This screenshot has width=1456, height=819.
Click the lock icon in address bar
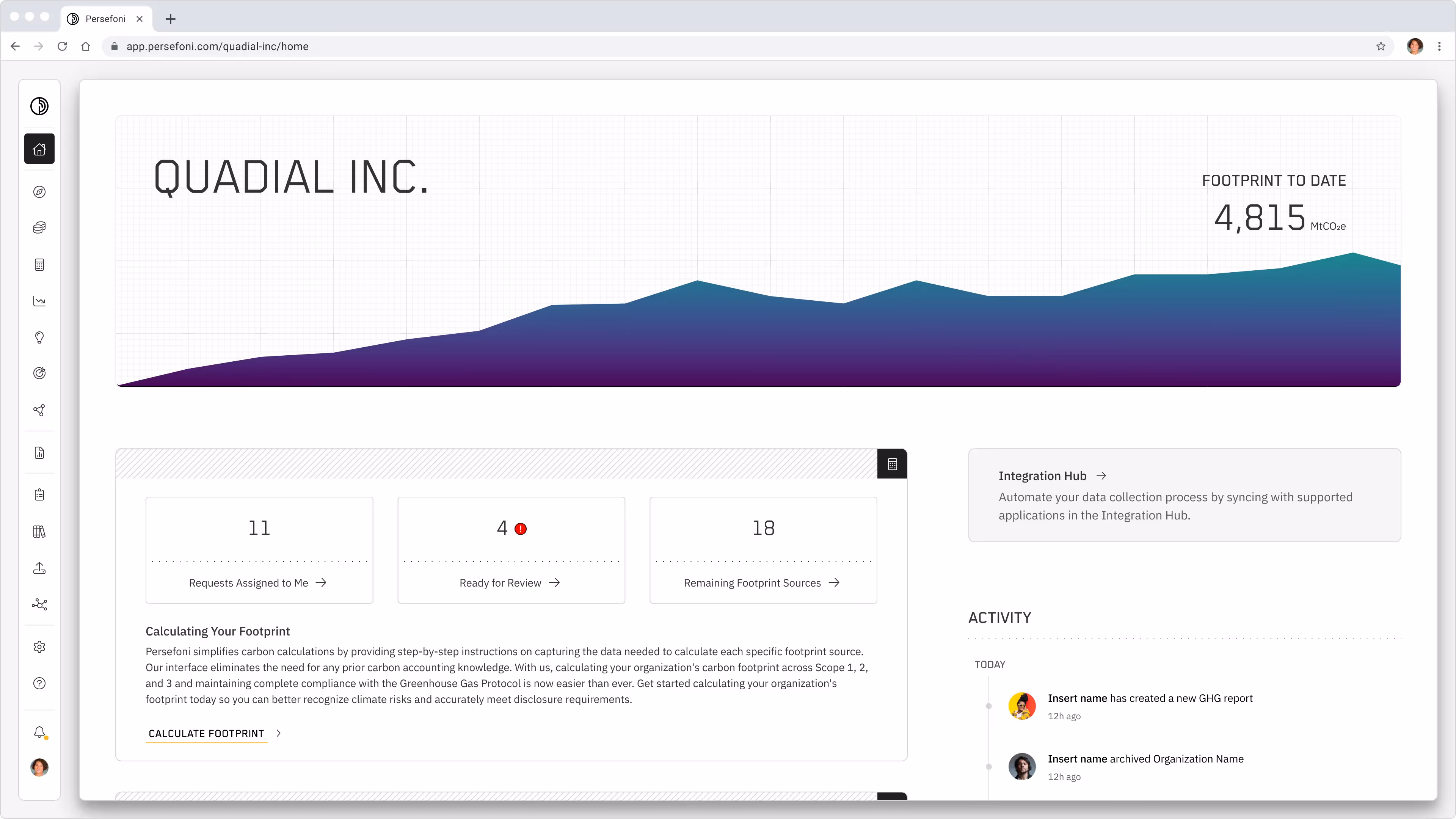coord(114,46)
